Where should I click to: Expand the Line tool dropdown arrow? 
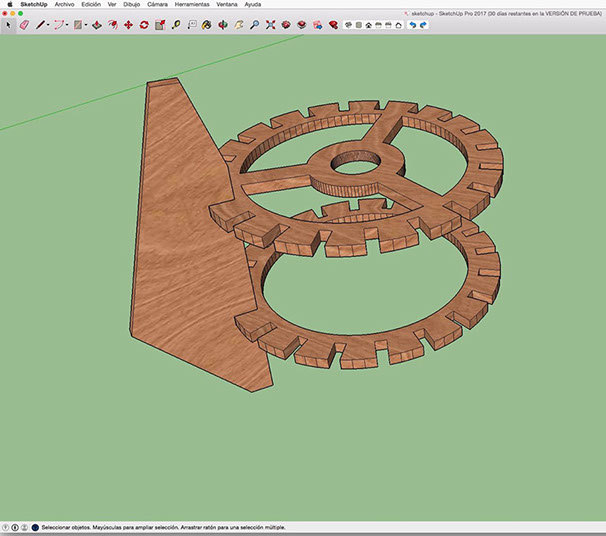(x=50, y=25)
